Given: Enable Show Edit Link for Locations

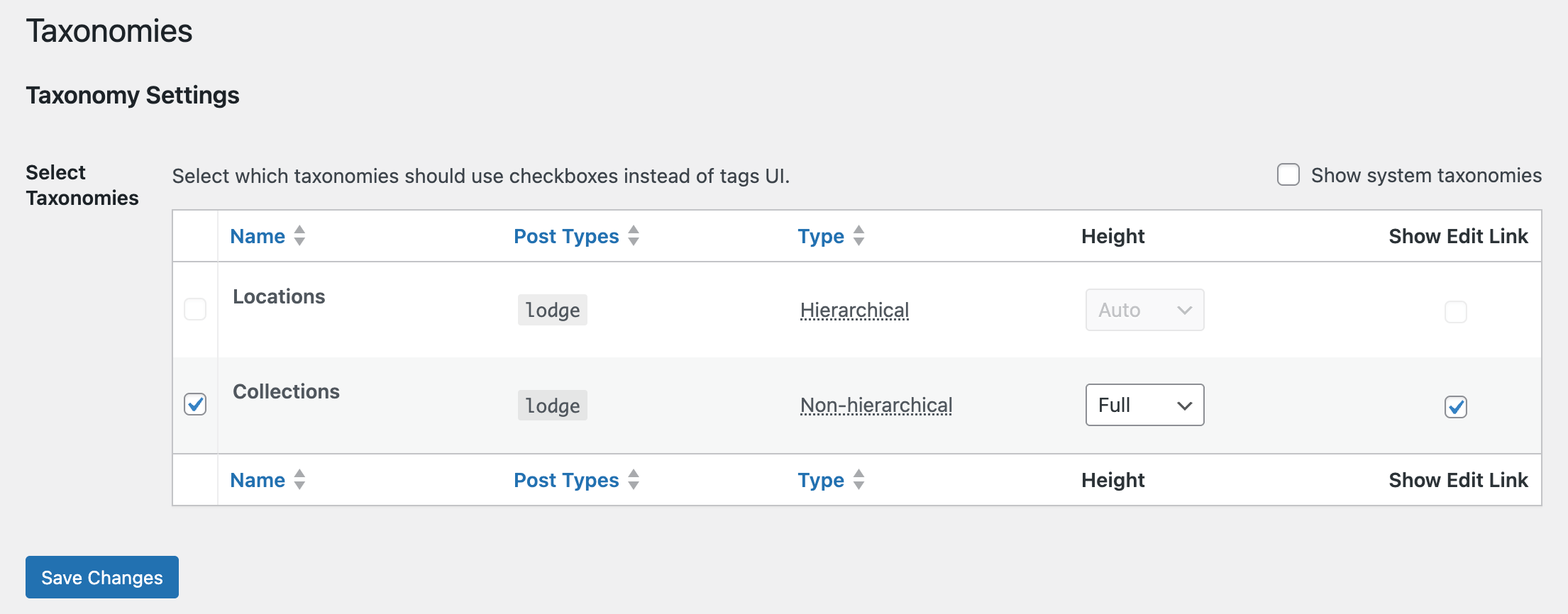Looking at the screenshot, I should 1455,311.
